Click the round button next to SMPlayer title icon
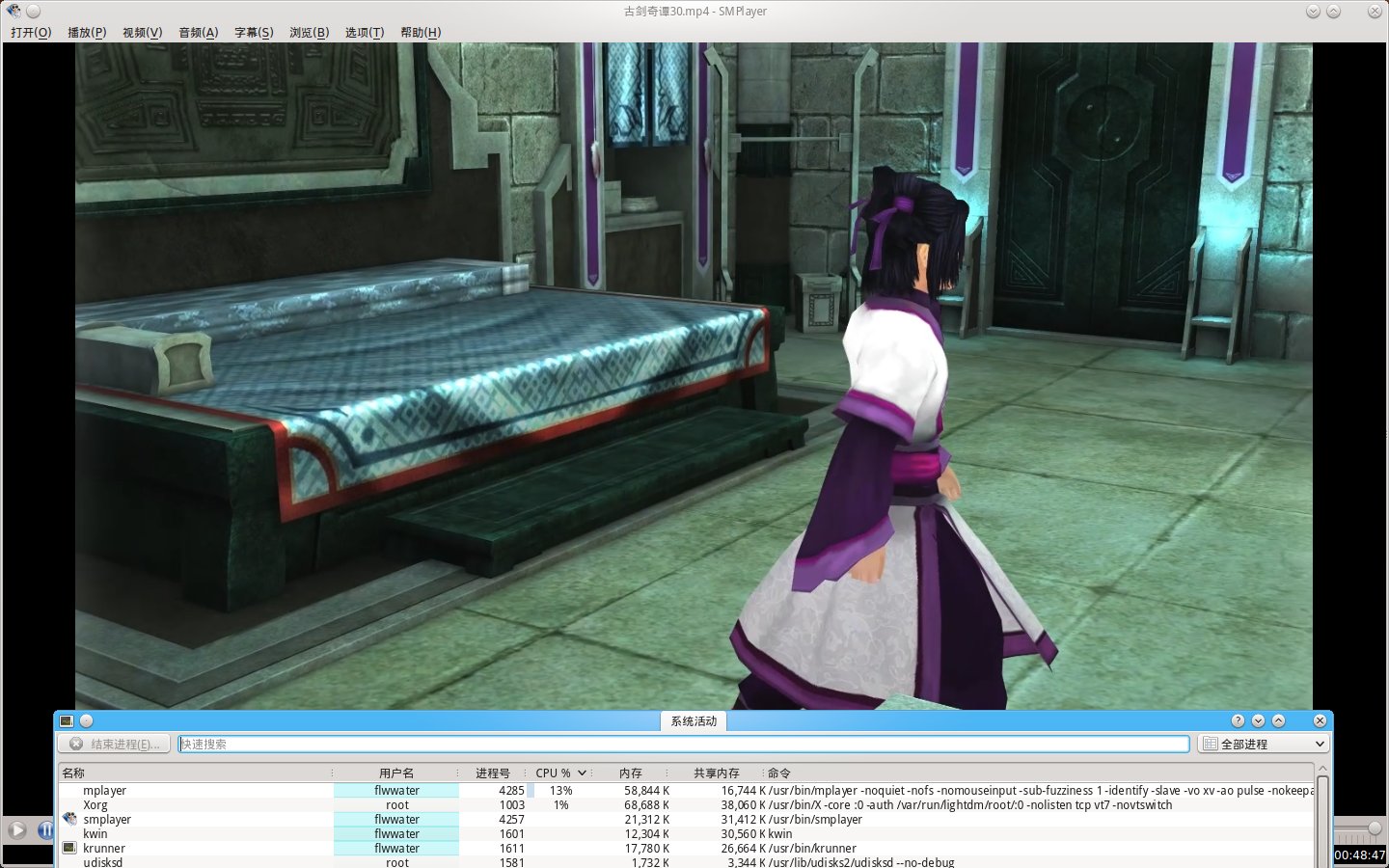The height and width of the screenshot is (868, 1389). pos(33,12)
